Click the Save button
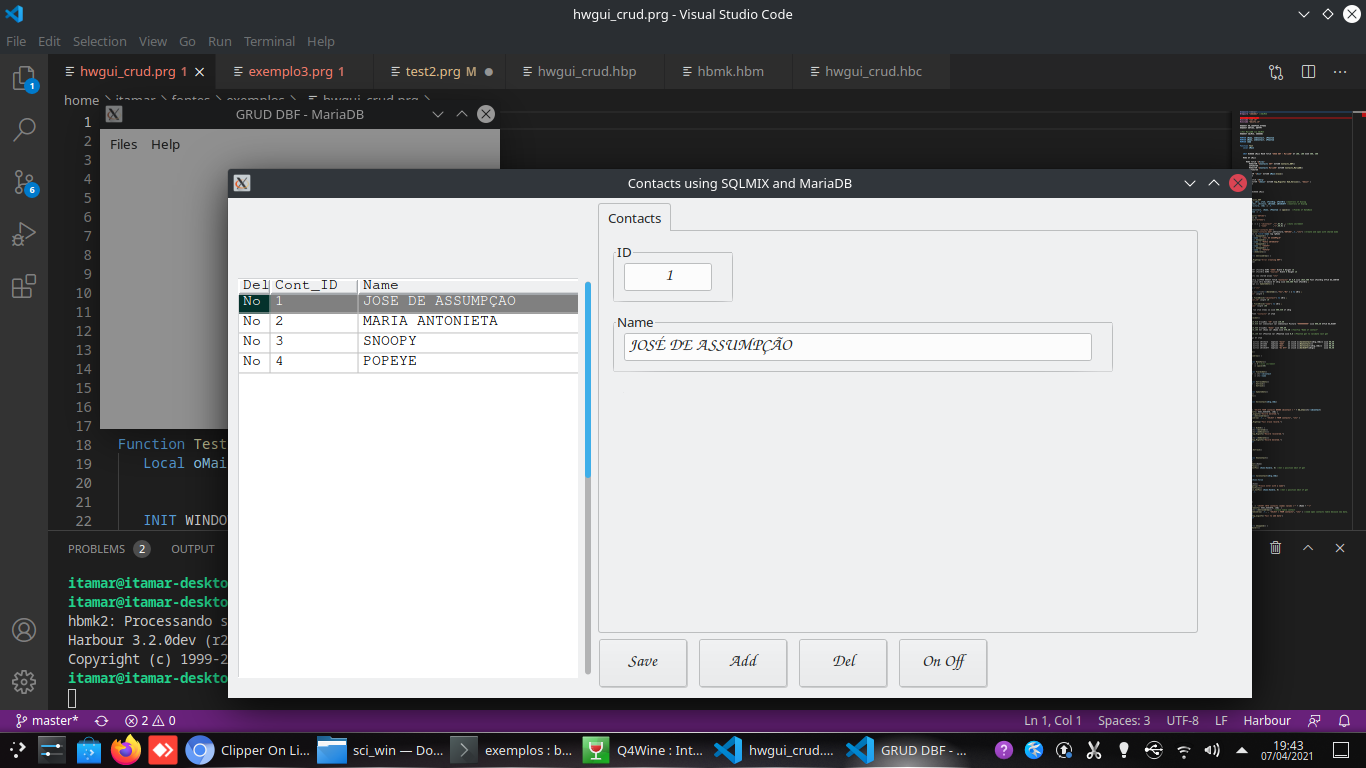Image resolution: width=1366 pixels, height=768 pixels. point(643,662)
